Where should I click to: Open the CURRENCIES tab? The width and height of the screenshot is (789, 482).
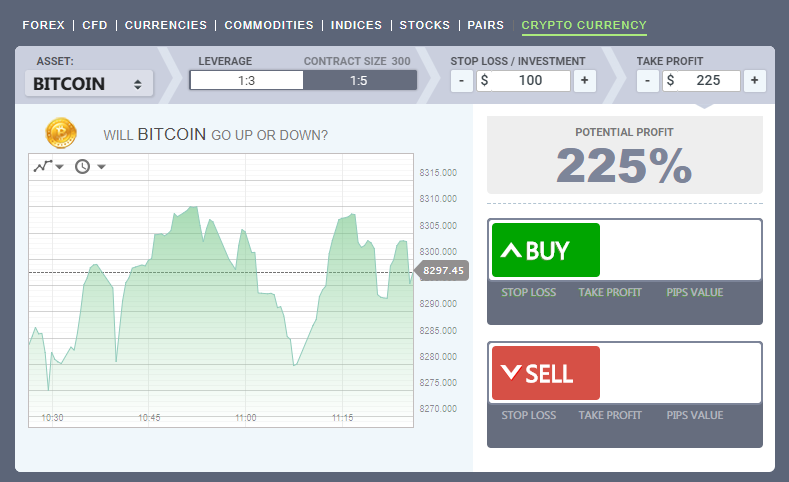pos(166,25)
